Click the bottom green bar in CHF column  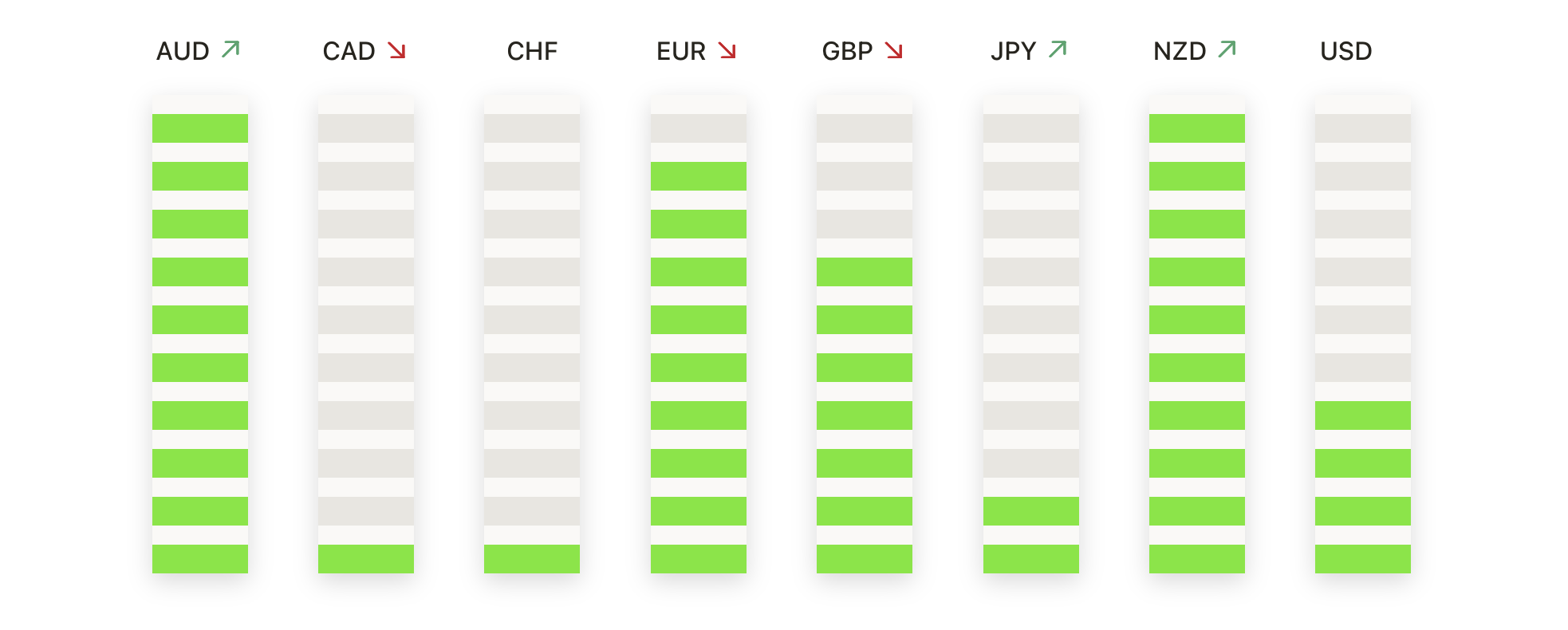pyautogui.click(x=532, y=559)
